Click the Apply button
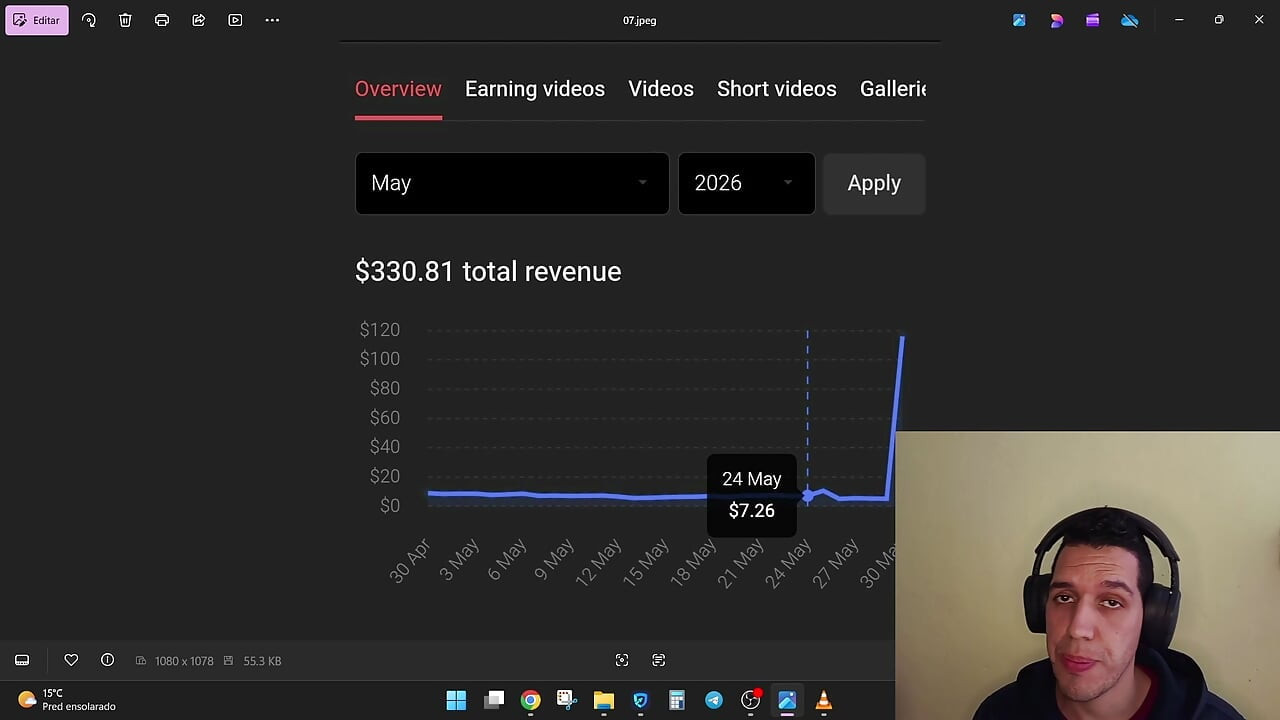 coord(874,183)
